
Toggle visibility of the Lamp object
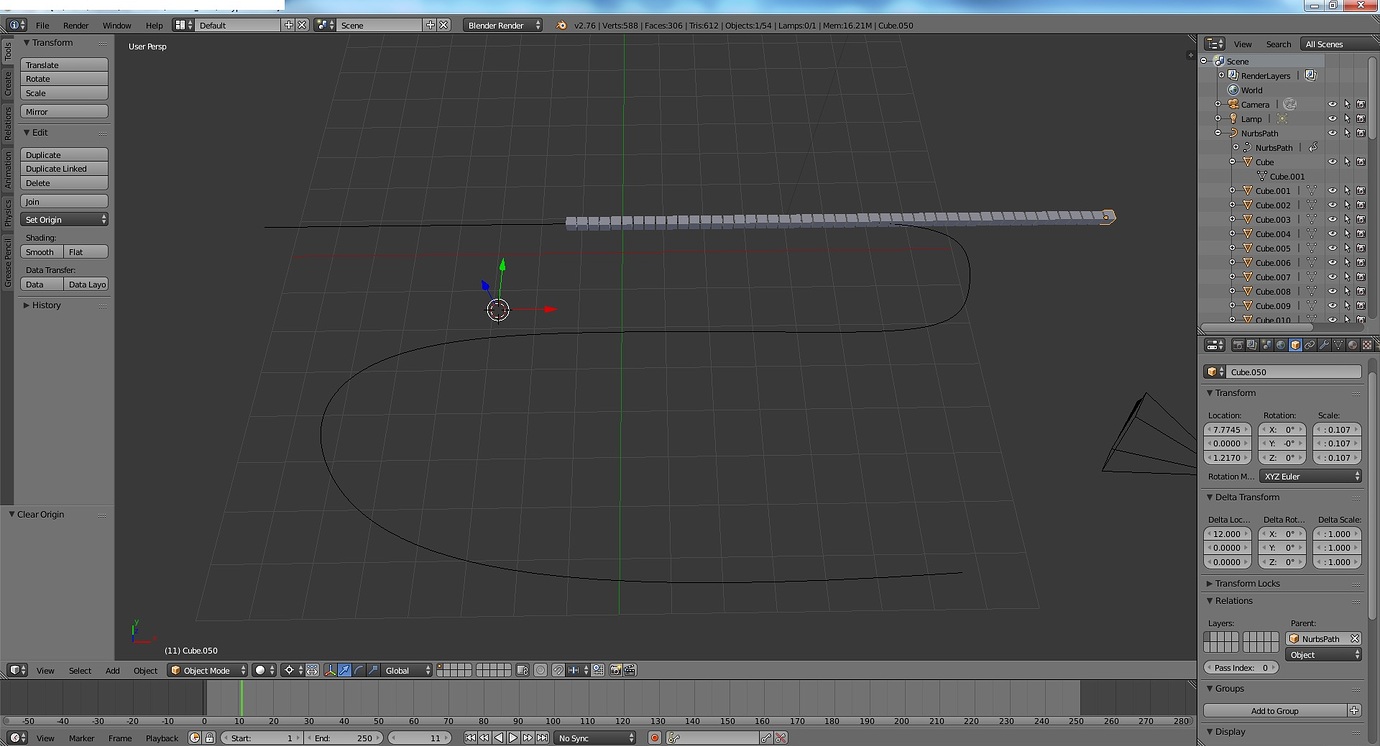(1332, 119)
